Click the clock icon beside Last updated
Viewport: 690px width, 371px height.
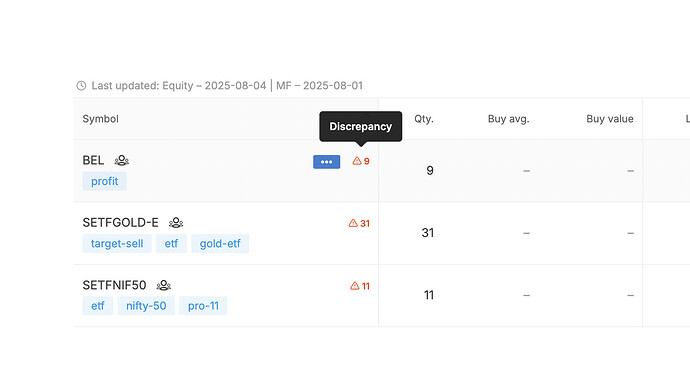(81, 85)
